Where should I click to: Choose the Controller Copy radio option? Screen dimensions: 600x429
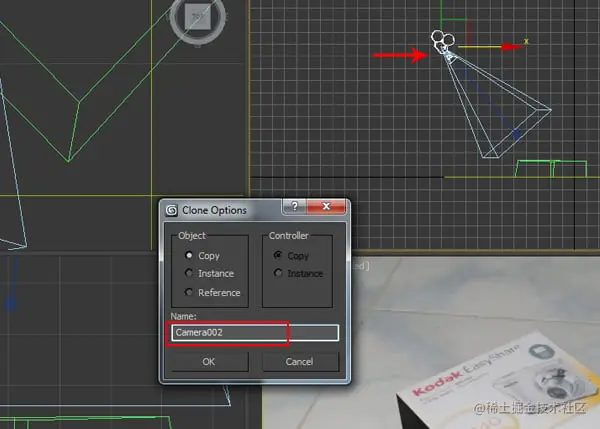pyautogui.click(x=278, y=255)
